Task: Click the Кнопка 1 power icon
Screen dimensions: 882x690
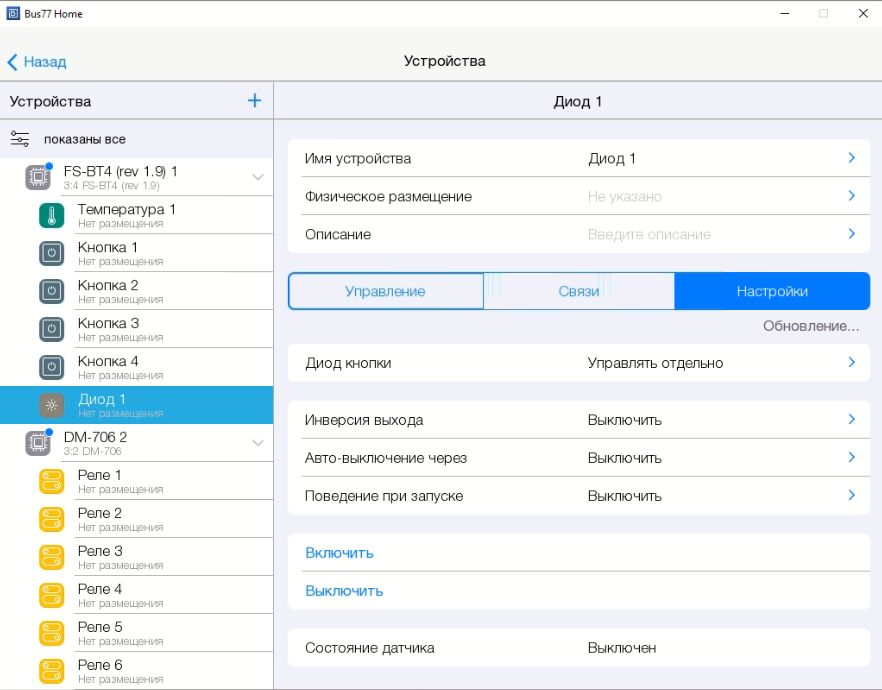Action: pos(51,253)
